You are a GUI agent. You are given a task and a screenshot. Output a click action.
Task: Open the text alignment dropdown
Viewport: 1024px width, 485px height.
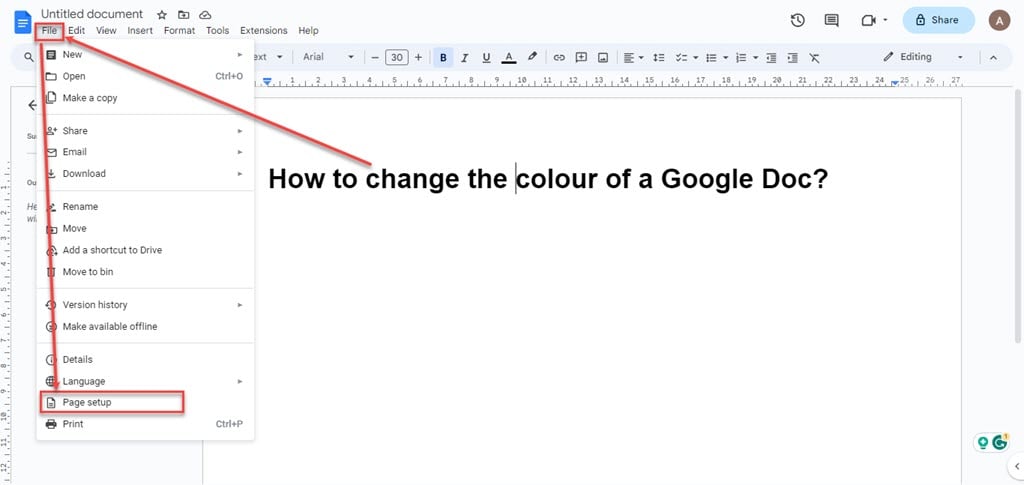click(x=633, y=57)
